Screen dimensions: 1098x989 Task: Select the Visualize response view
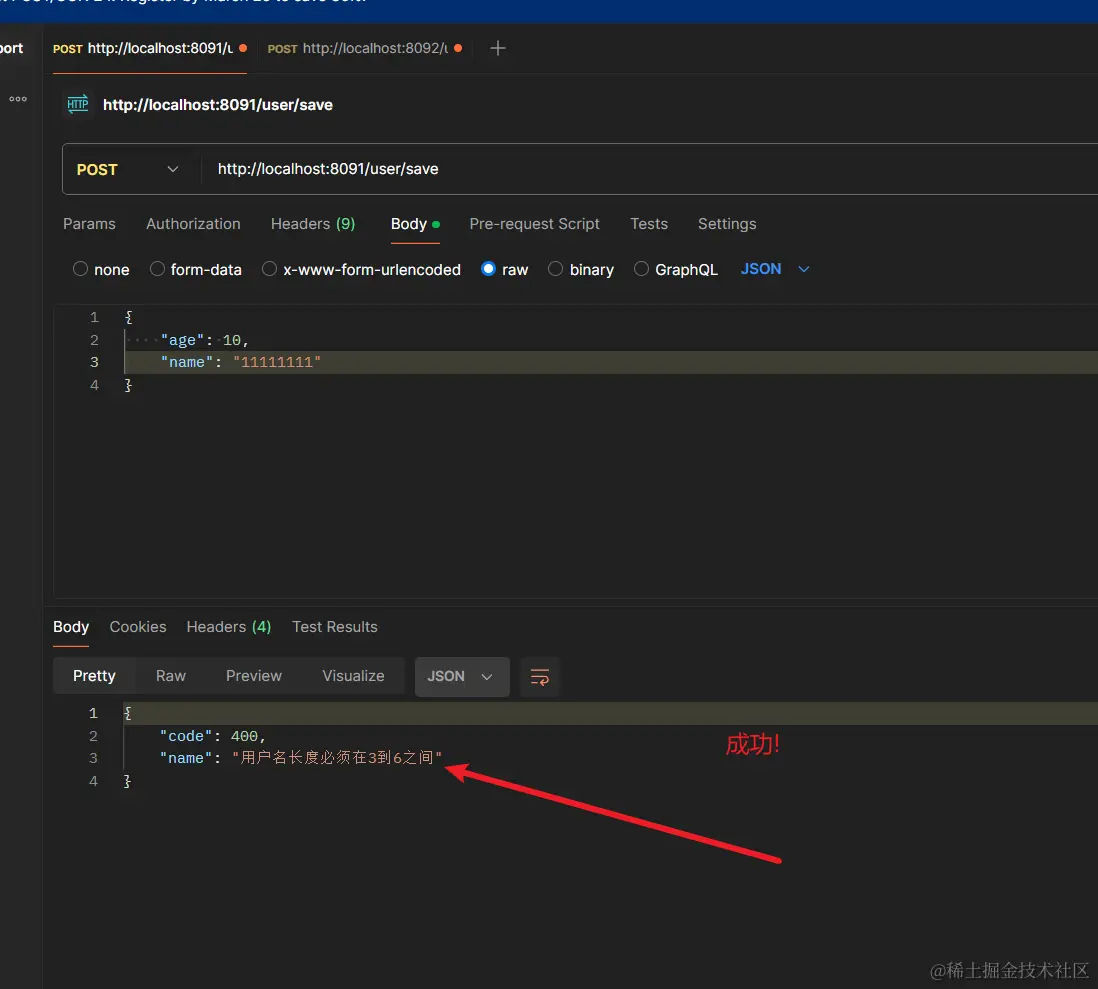click(354, 676)
